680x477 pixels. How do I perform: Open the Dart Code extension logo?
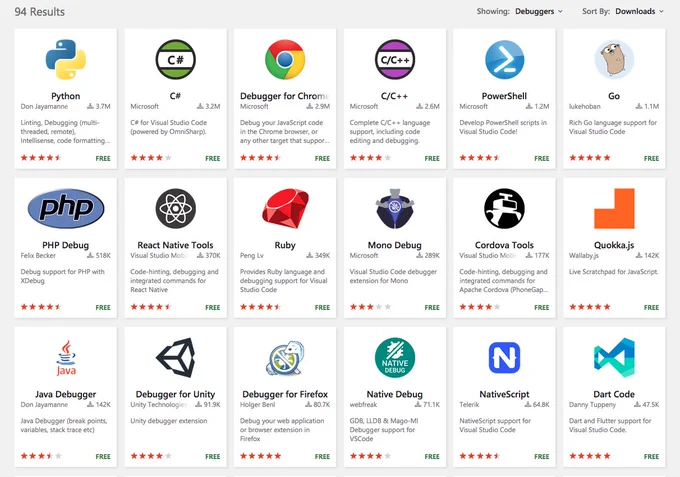point(614,358)
